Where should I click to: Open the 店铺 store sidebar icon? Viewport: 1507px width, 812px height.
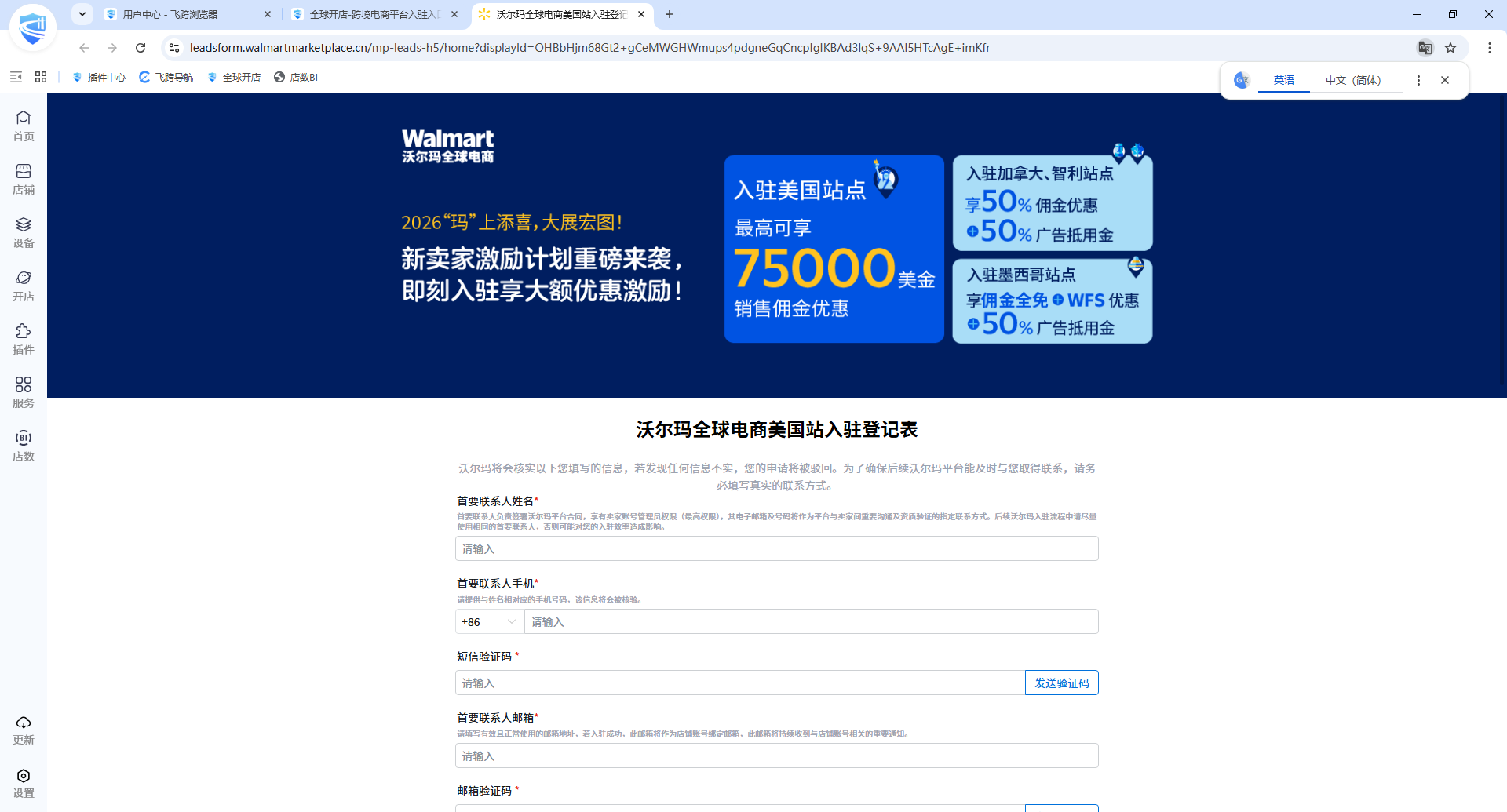24,179
